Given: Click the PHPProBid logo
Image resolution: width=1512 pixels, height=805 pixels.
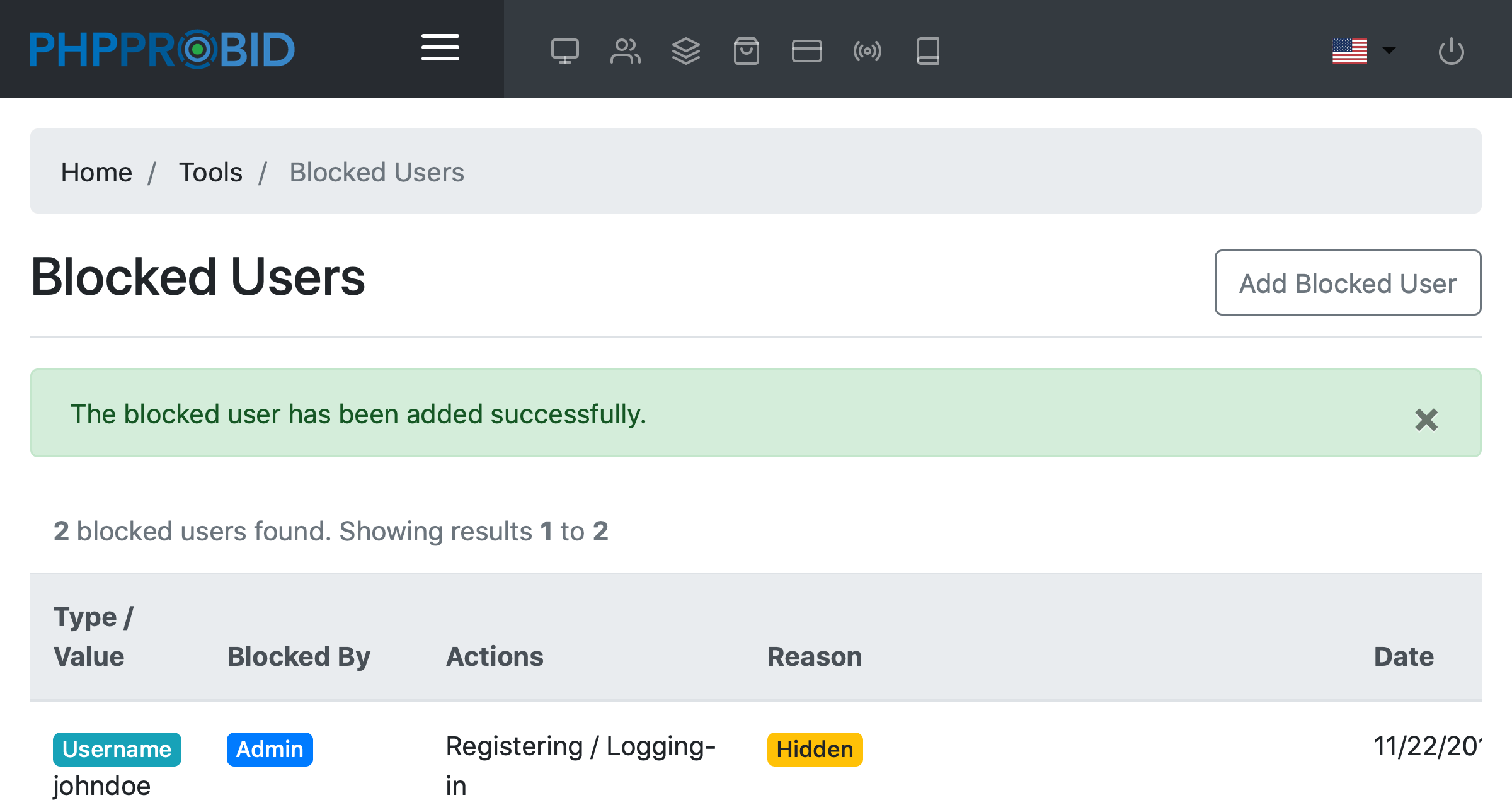Looking at the screenshot, I should click(162, 49).
